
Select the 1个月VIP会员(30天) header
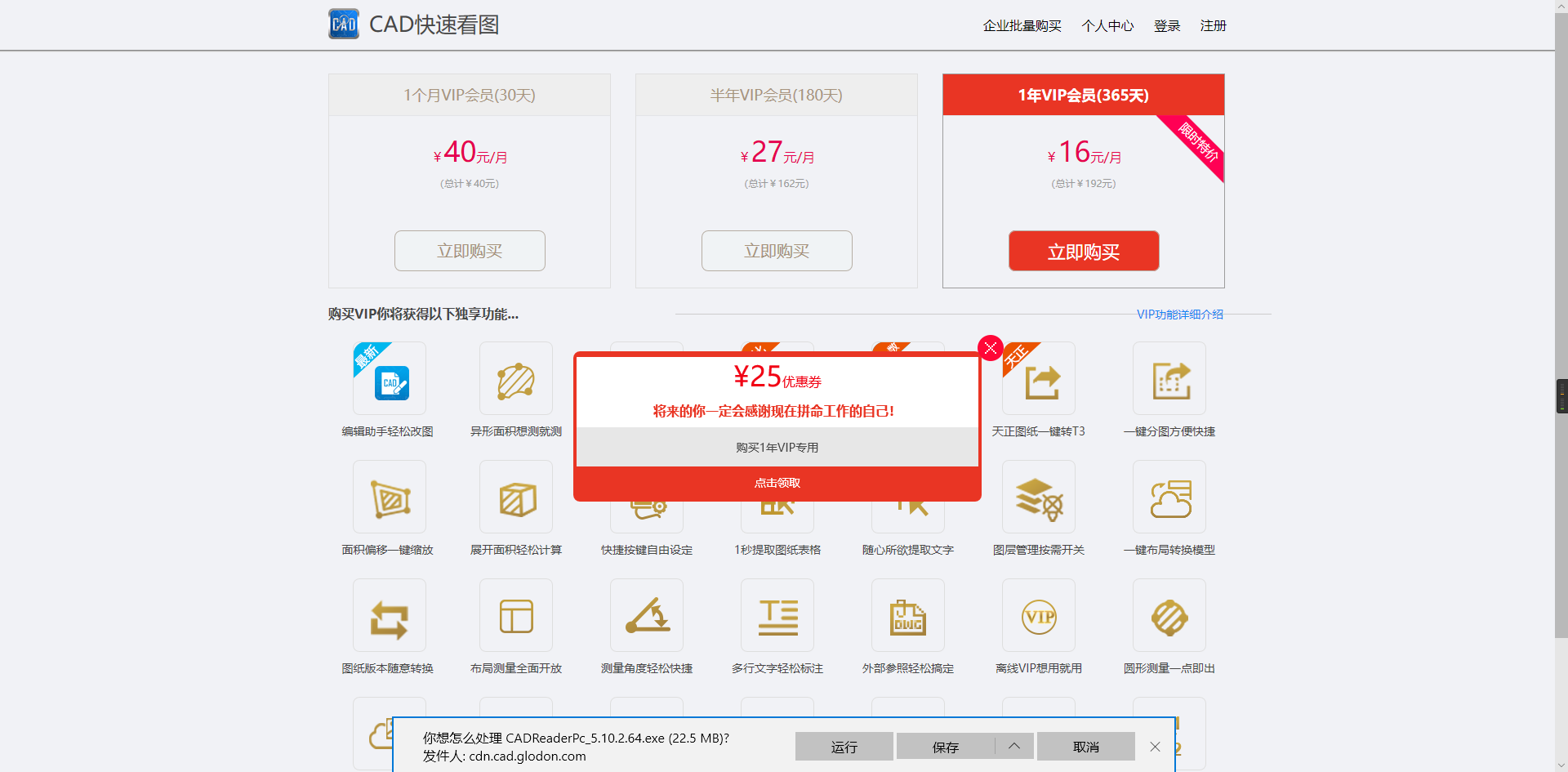pyautogui.click(x=470, y=95)
